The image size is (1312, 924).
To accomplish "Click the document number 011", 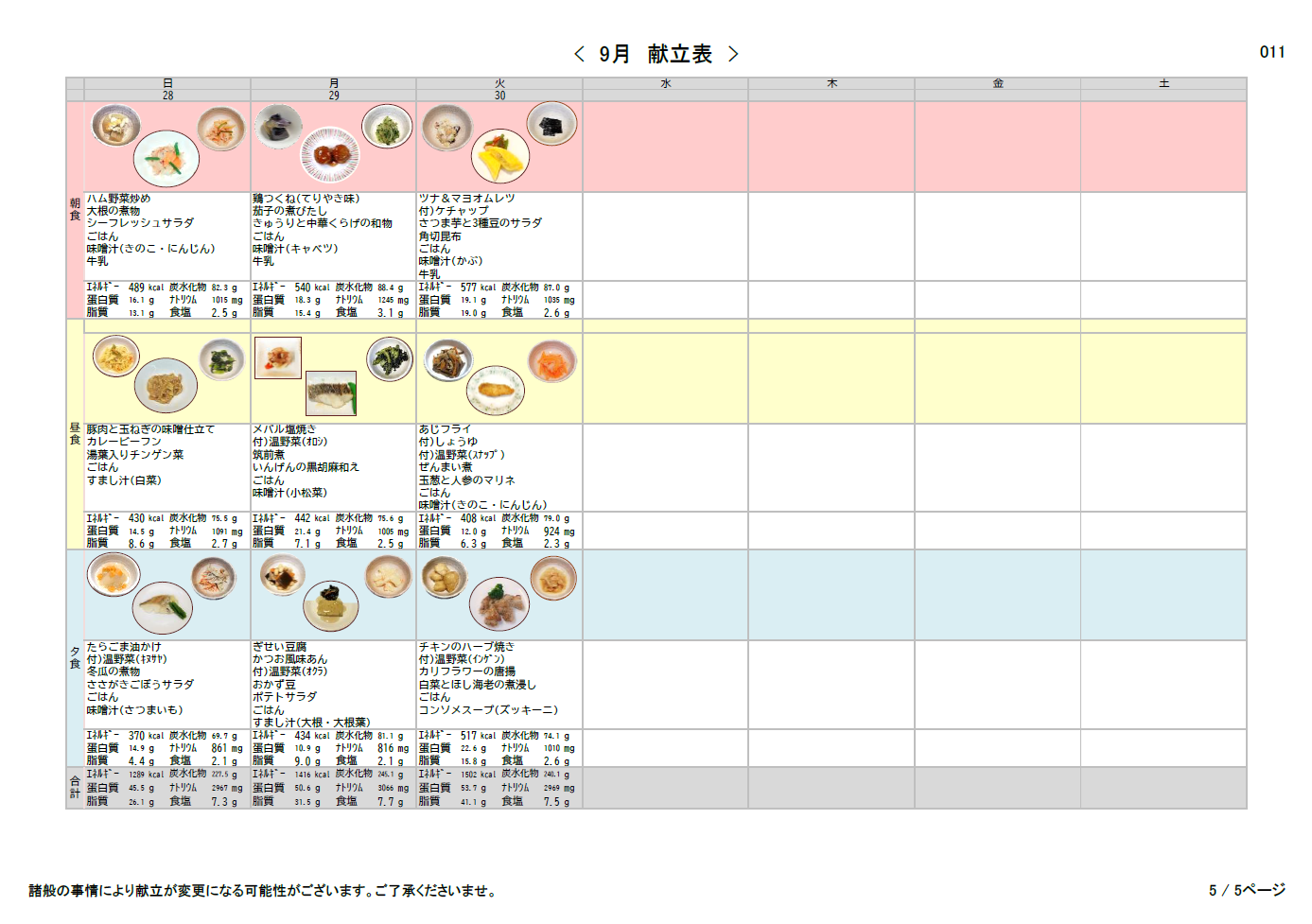I will coord(1272,52).
